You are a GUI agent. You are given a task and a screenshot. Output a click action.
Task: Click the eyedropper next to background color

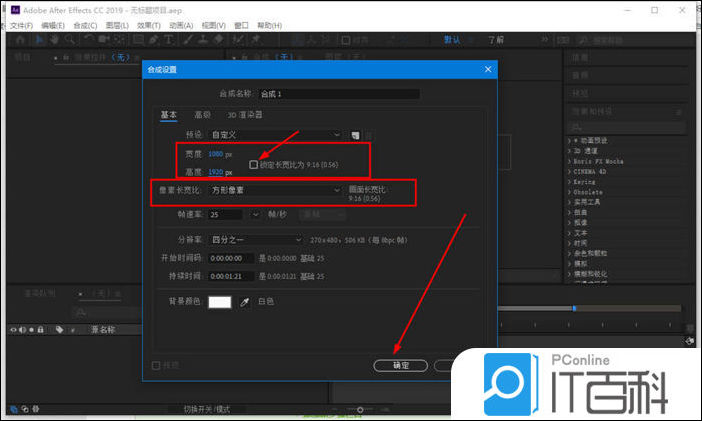(x=244, y=302)
